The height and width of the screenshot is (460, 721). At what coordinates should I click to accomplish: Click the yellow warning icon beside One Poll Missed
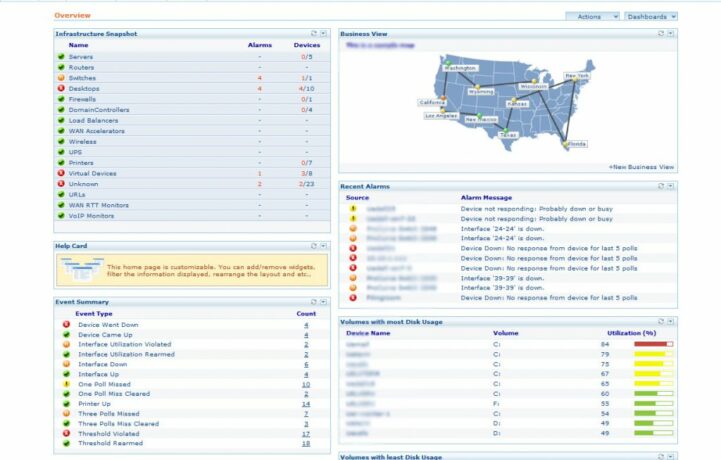(x=66, y=384)
